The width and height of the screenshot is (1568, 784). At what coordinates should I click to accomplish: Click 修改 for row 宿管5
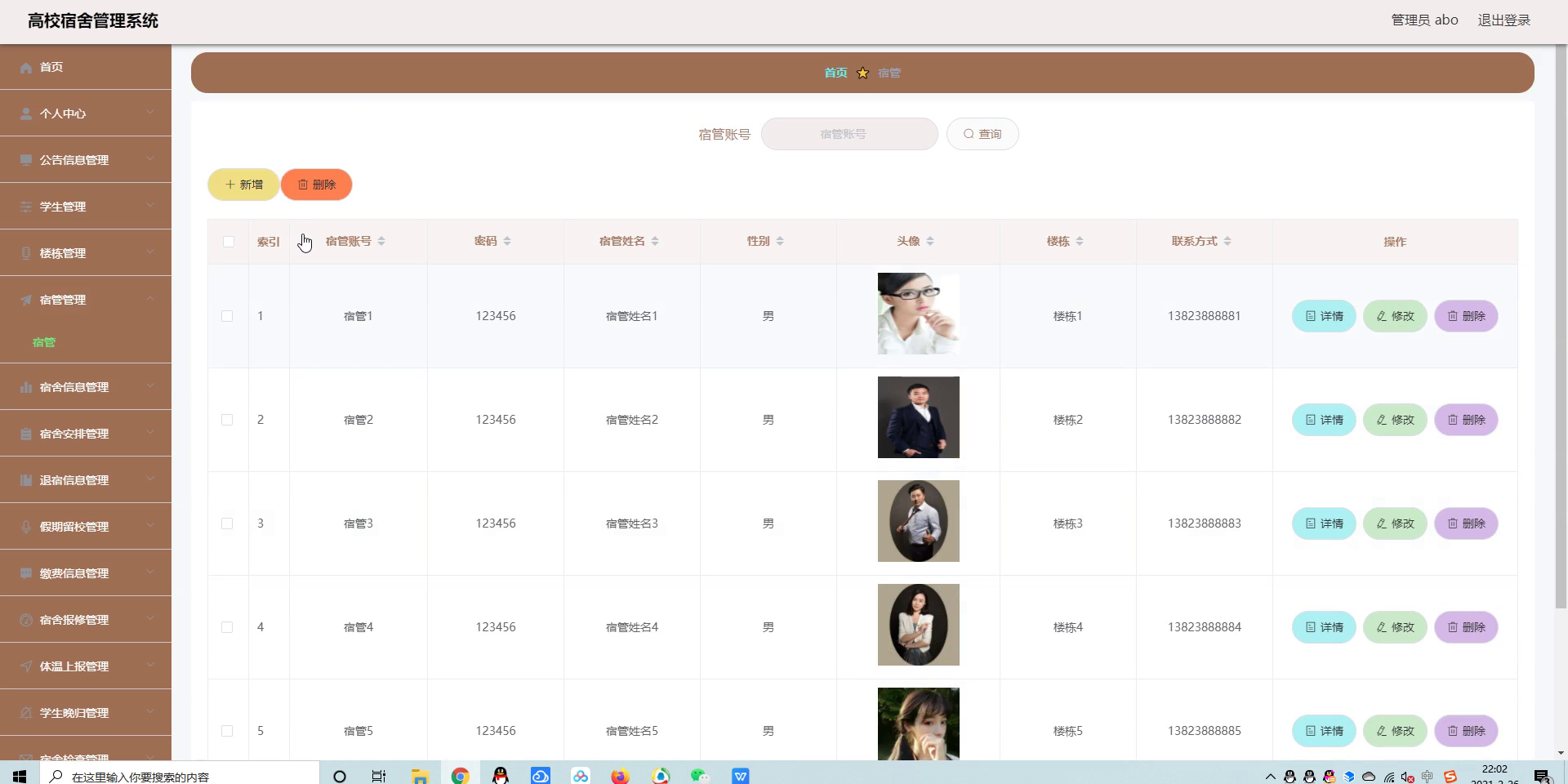point(1395,731)
